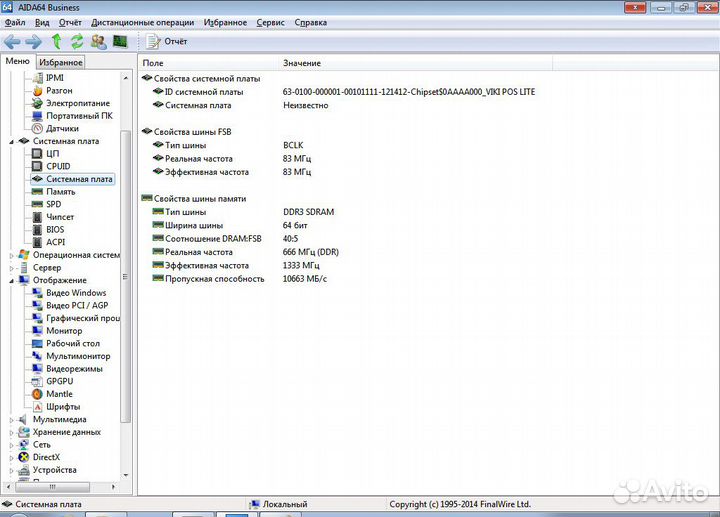
Task: Select the Пропускная способность row
Action: point(240,279)
